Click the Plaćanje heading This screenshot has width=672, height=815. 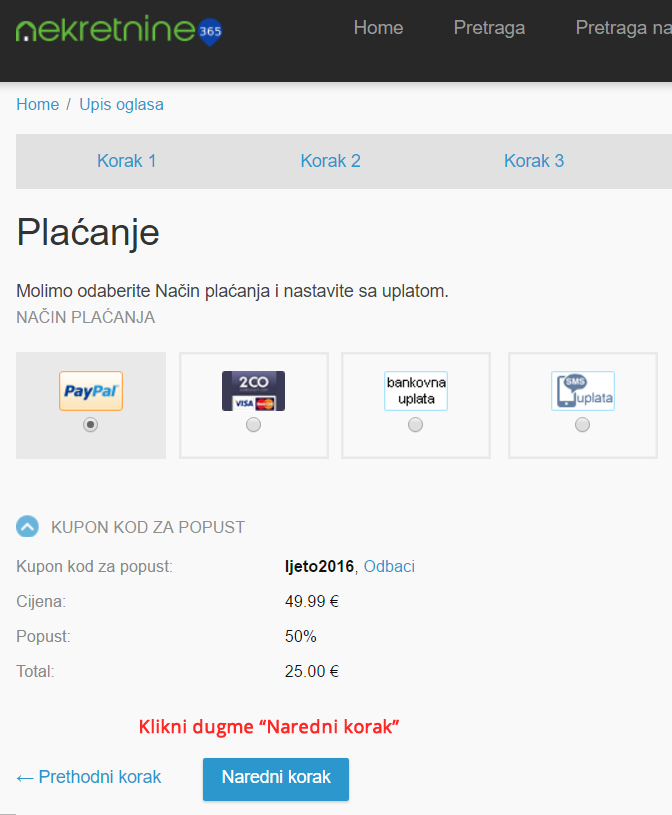88,232
